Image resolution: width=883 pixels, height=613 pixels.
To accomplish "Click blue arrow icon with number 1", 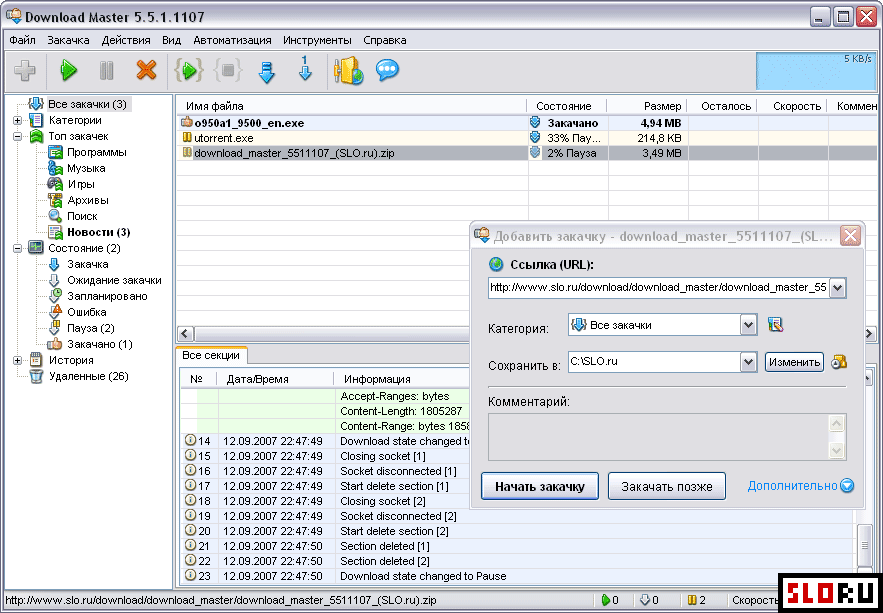I will click(x=305, y=69).
